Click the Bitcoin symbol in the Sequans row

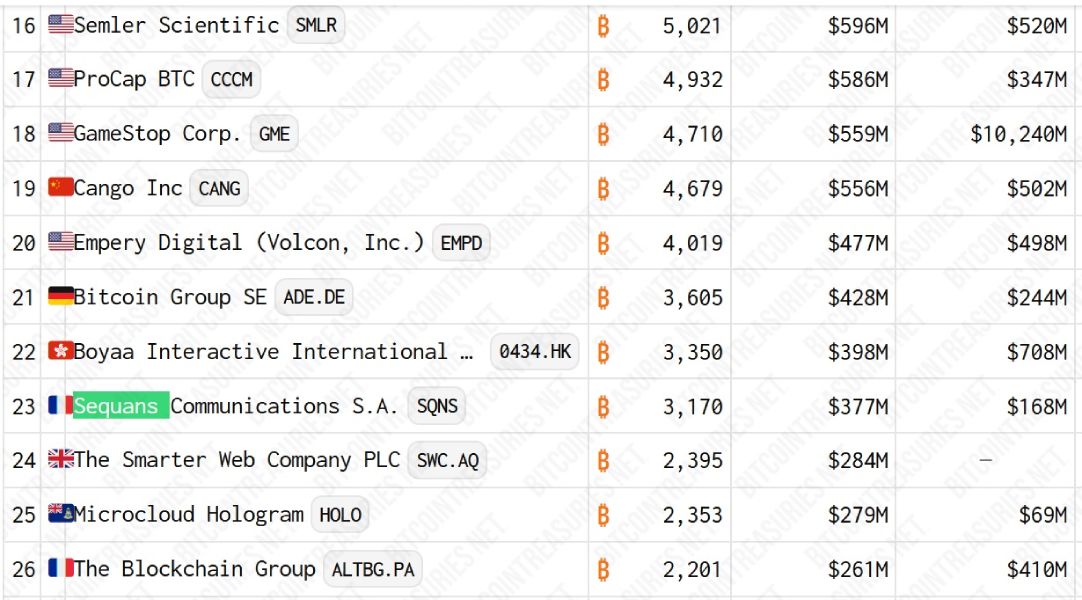[603, 407]
